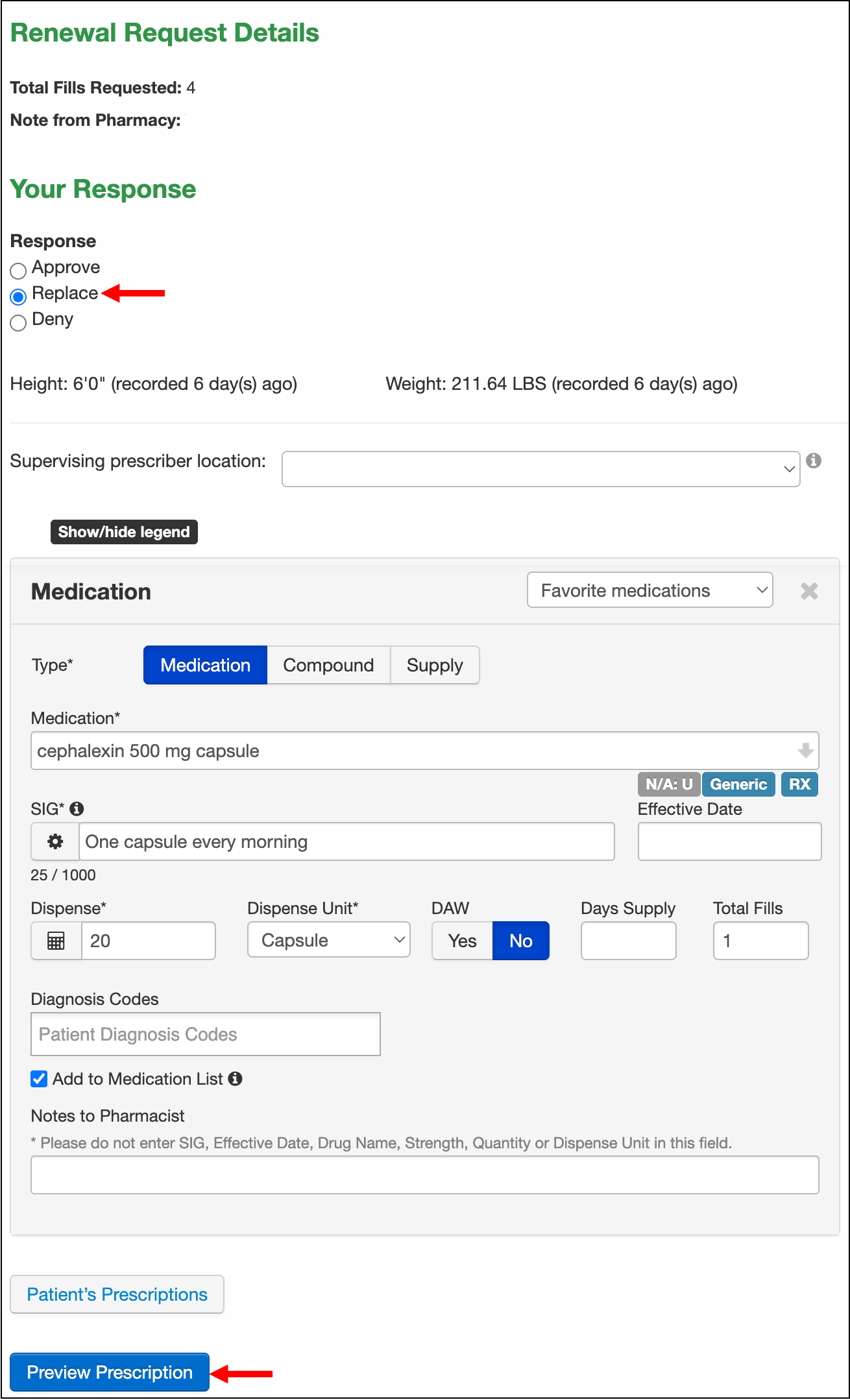Uncheck Add to Medication List checkbox
The width and height of the screenshot is (850, 1400).
(39, 1079)
